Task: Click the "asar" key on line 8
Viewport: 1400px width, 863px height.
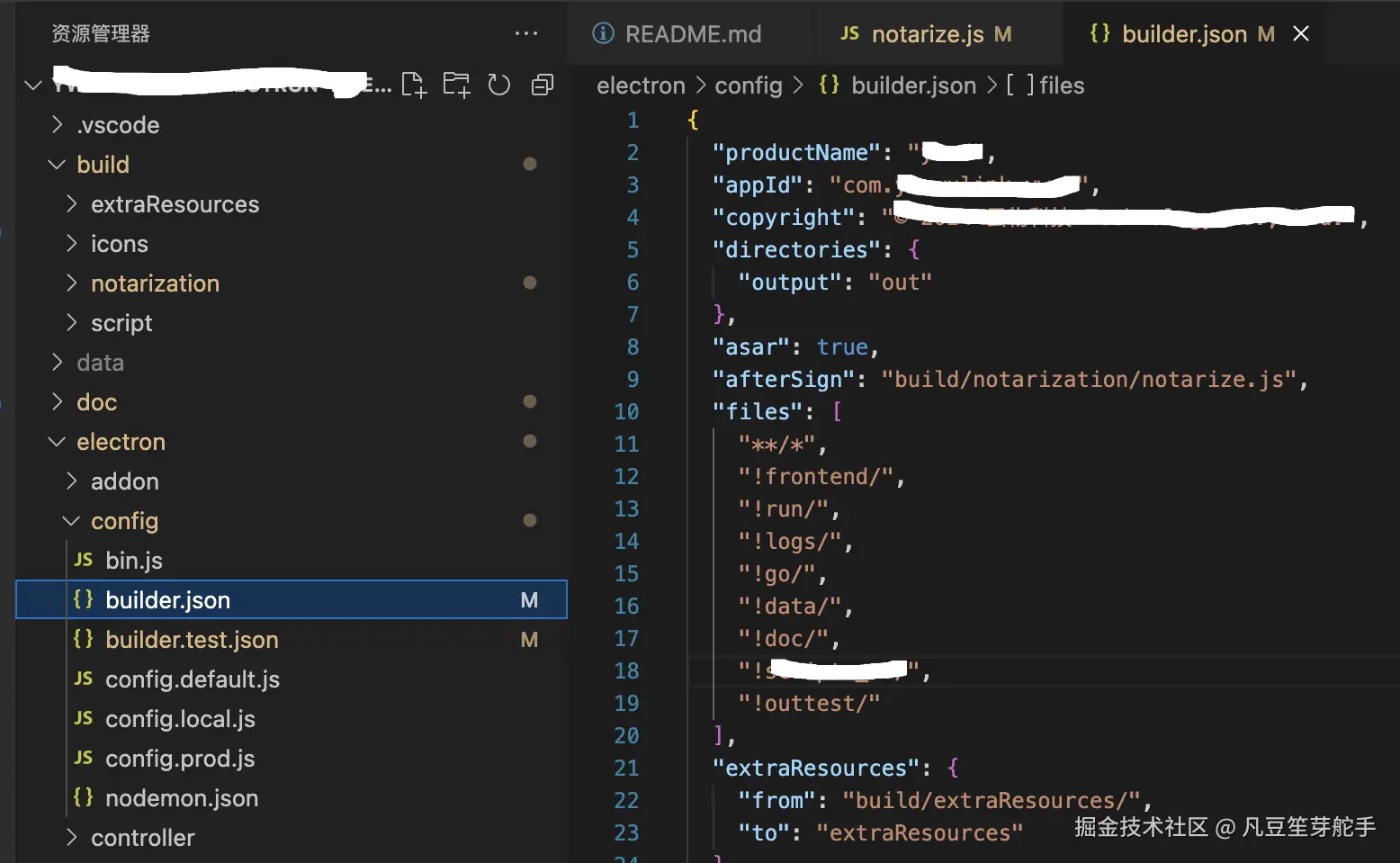Action: [750, 346]
